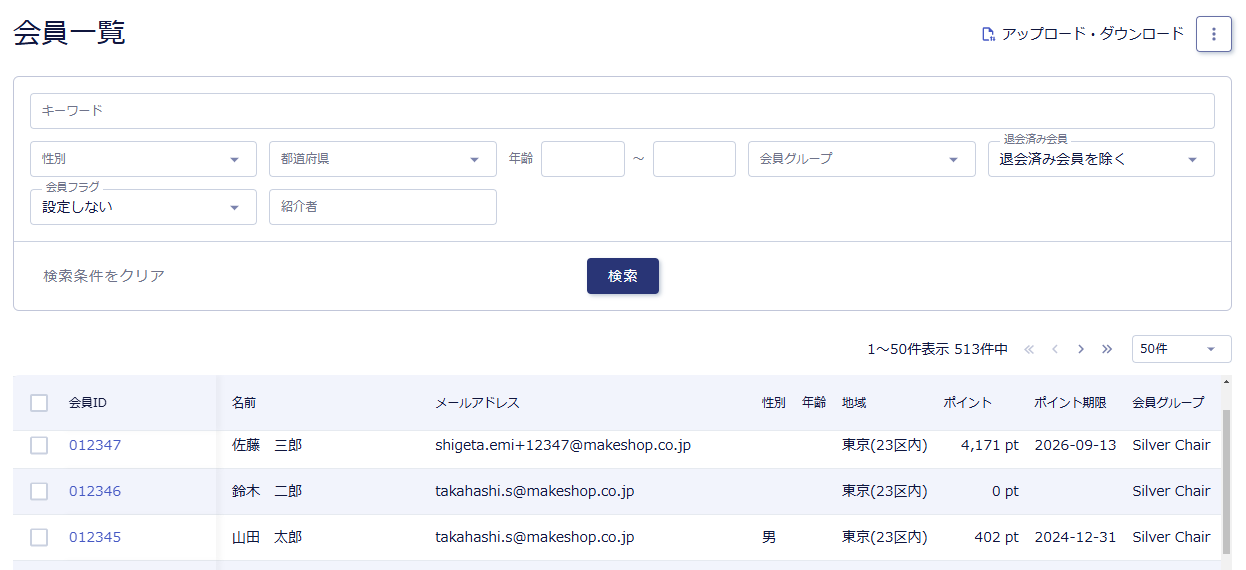The height and width of the screenshot is (570, 1246).
Task: Click the upload/download file icon
Action: [988, 34]
